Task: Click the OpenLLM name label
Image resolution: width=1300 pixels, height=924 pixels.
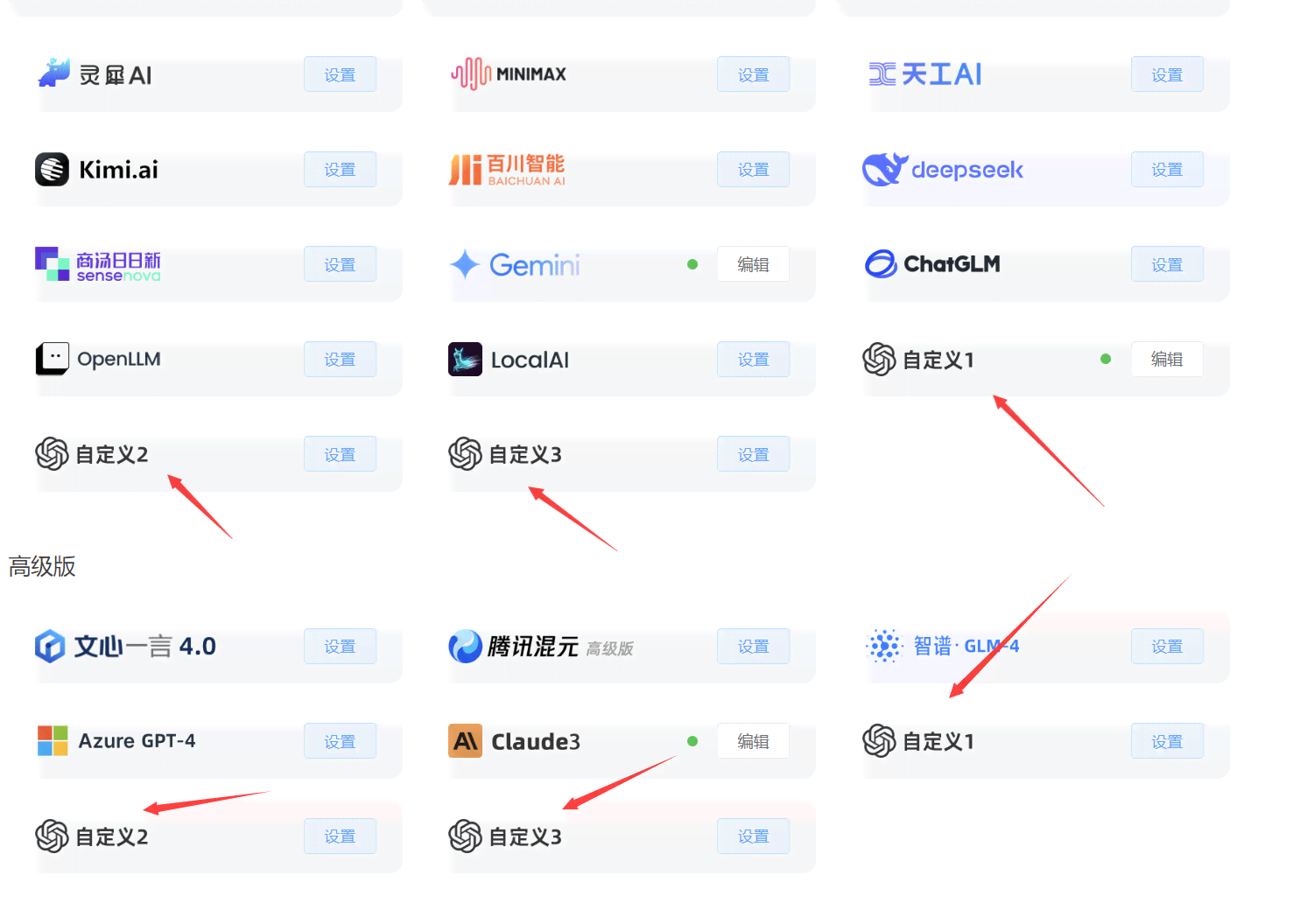Action: coord(119,359)
